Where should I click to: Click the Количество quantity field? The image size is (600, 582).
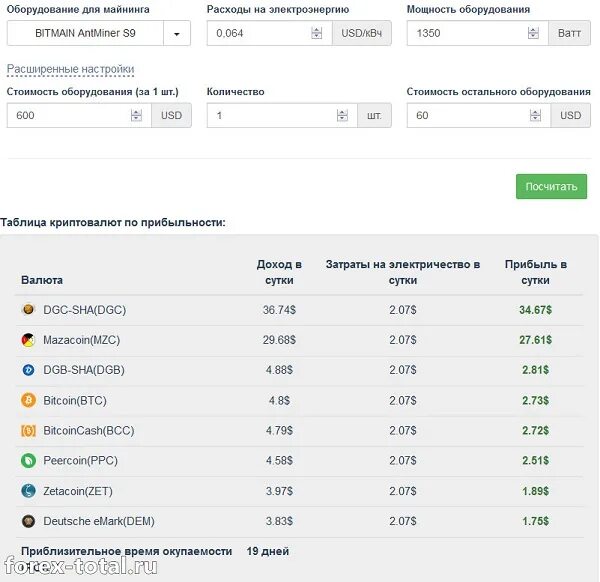[282, 115]
